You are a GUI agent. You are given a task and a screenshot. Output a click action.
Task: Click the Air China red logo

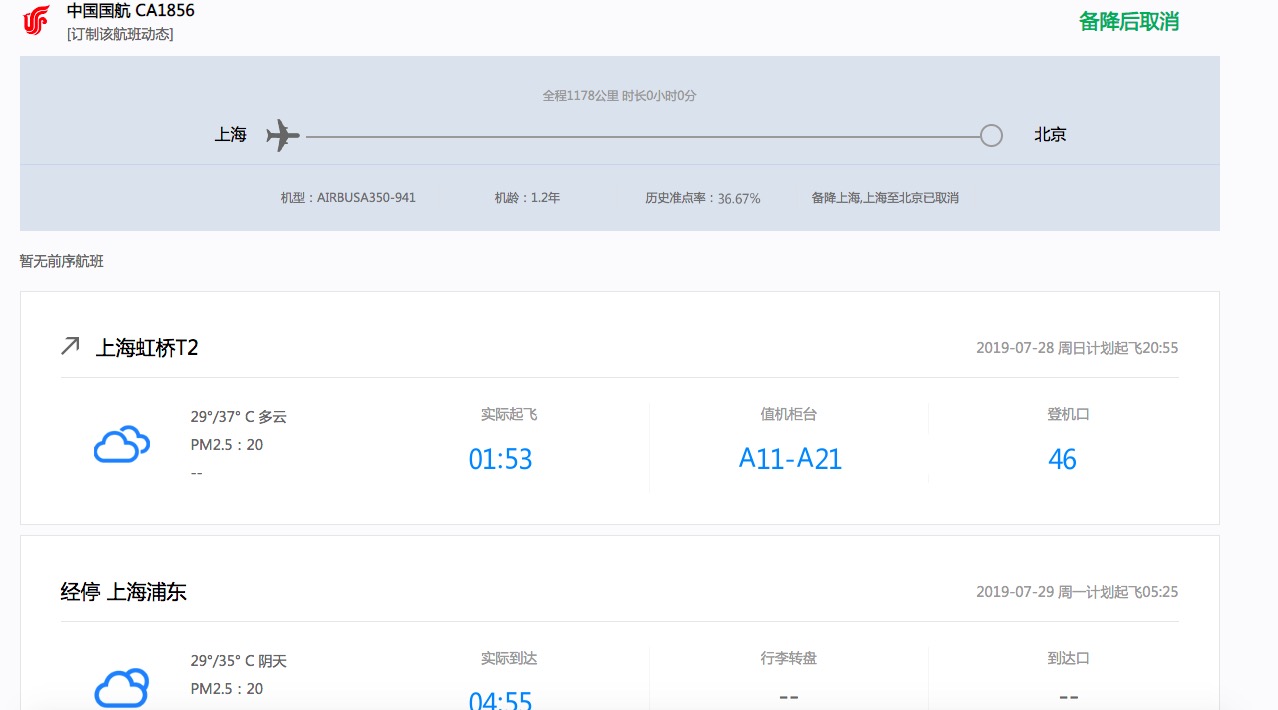[x=36, y=20]
